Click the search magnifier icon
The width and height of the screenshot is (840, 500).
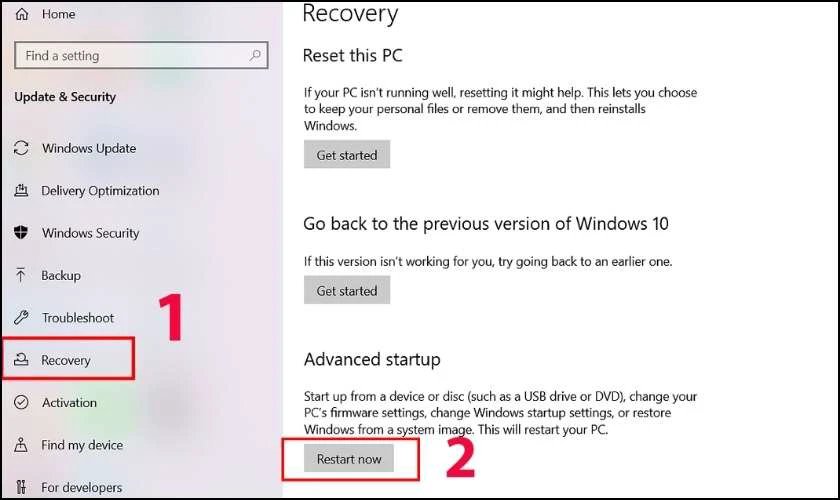tap(256, 55)
